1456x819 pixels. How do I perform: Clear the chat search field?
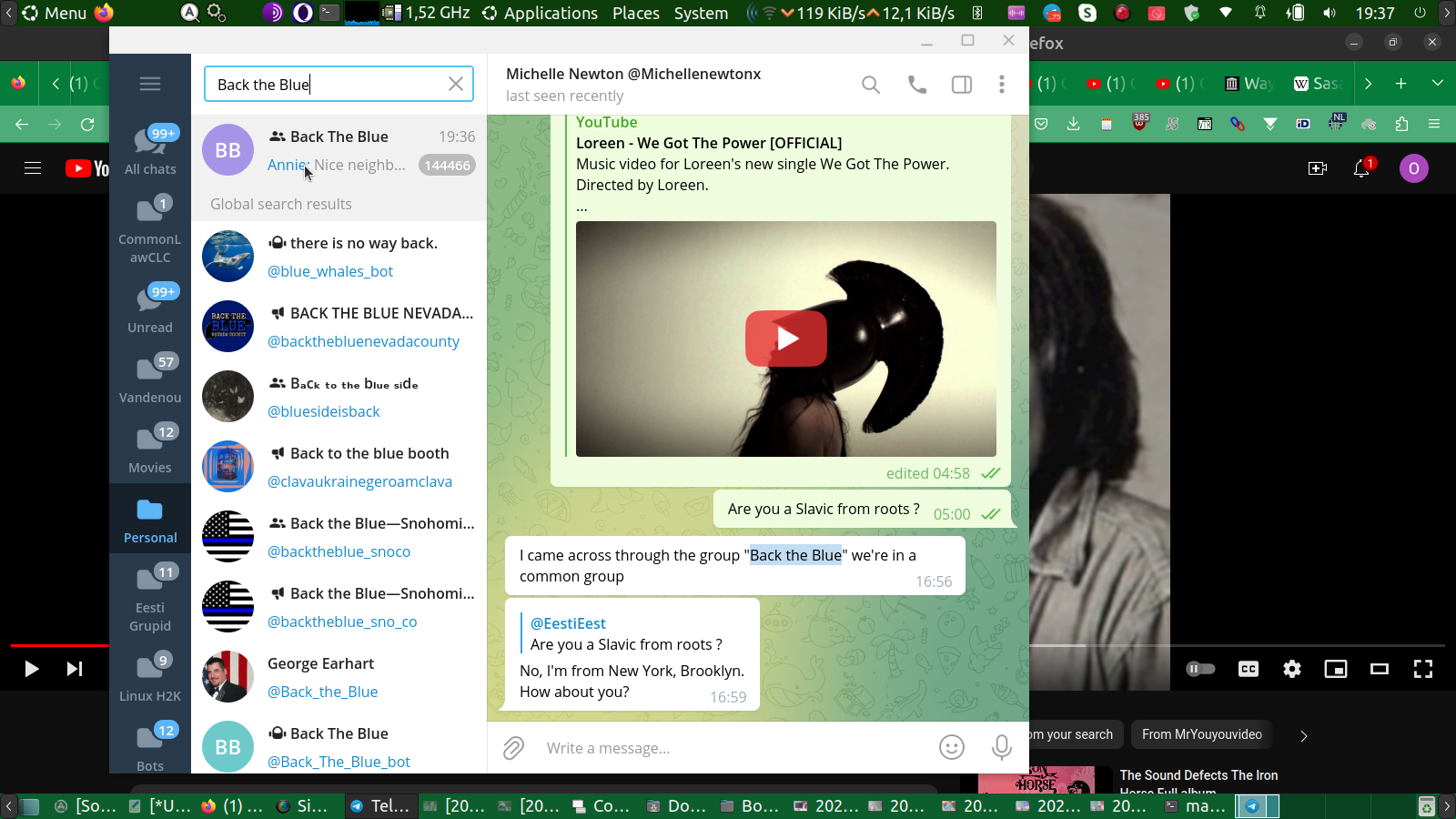pyautogui.click(x=456, y=85)
